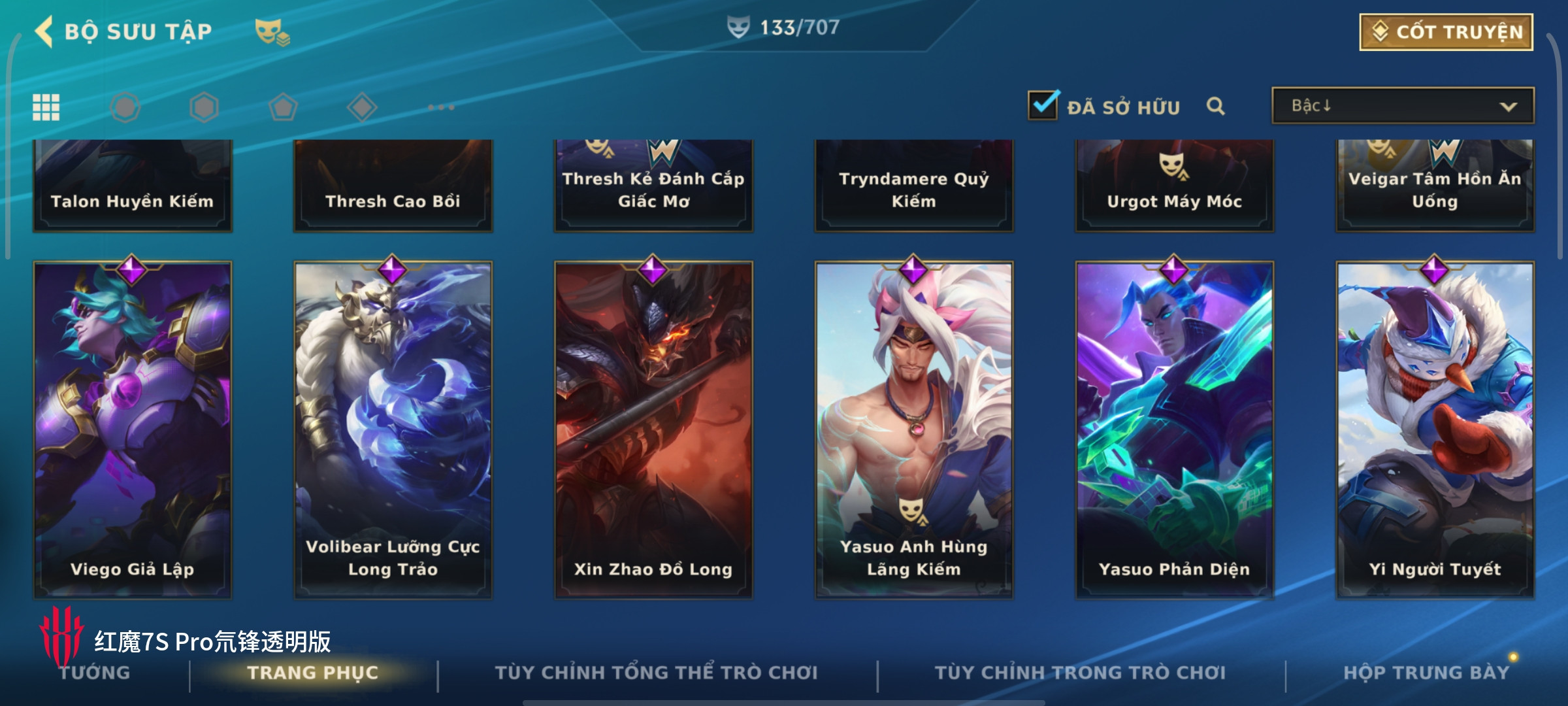The width and height of the screenshot is (1568, 706).
Task: Switch to the Tướng tab
Action: point(95,673)
